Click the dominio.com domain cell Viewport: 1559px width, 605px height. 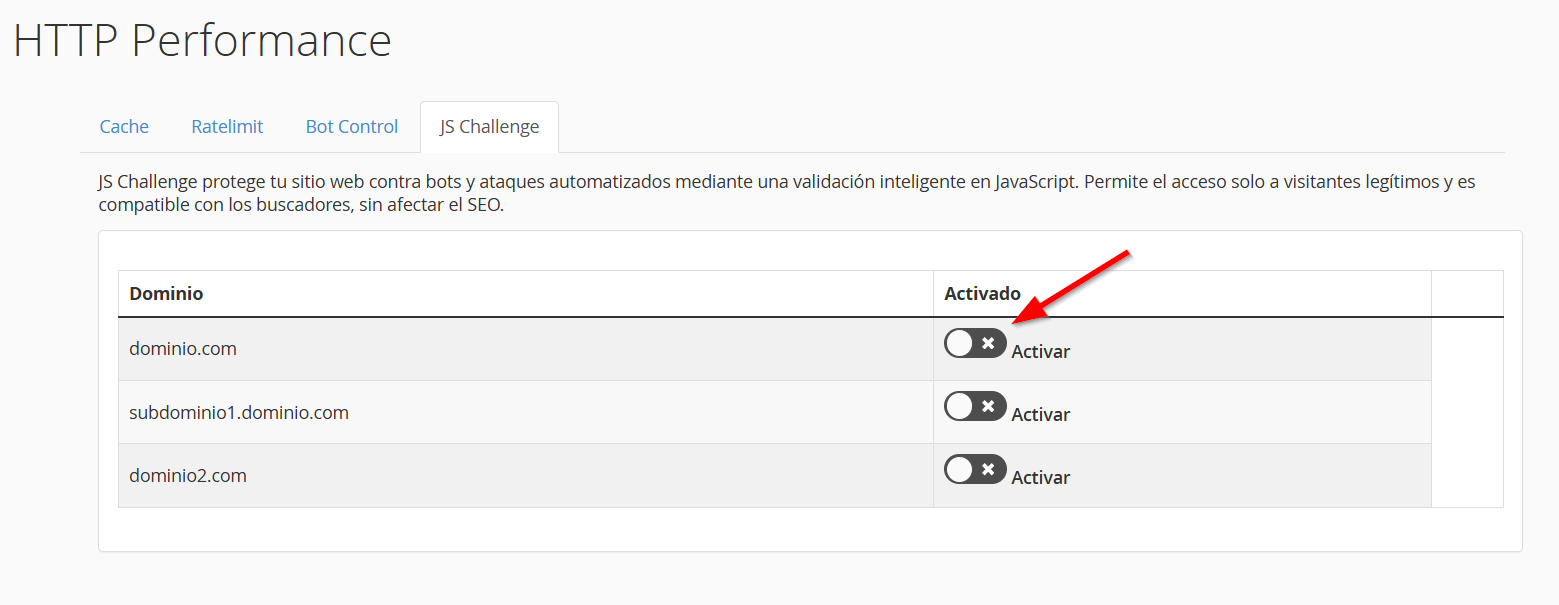(183, 349)
